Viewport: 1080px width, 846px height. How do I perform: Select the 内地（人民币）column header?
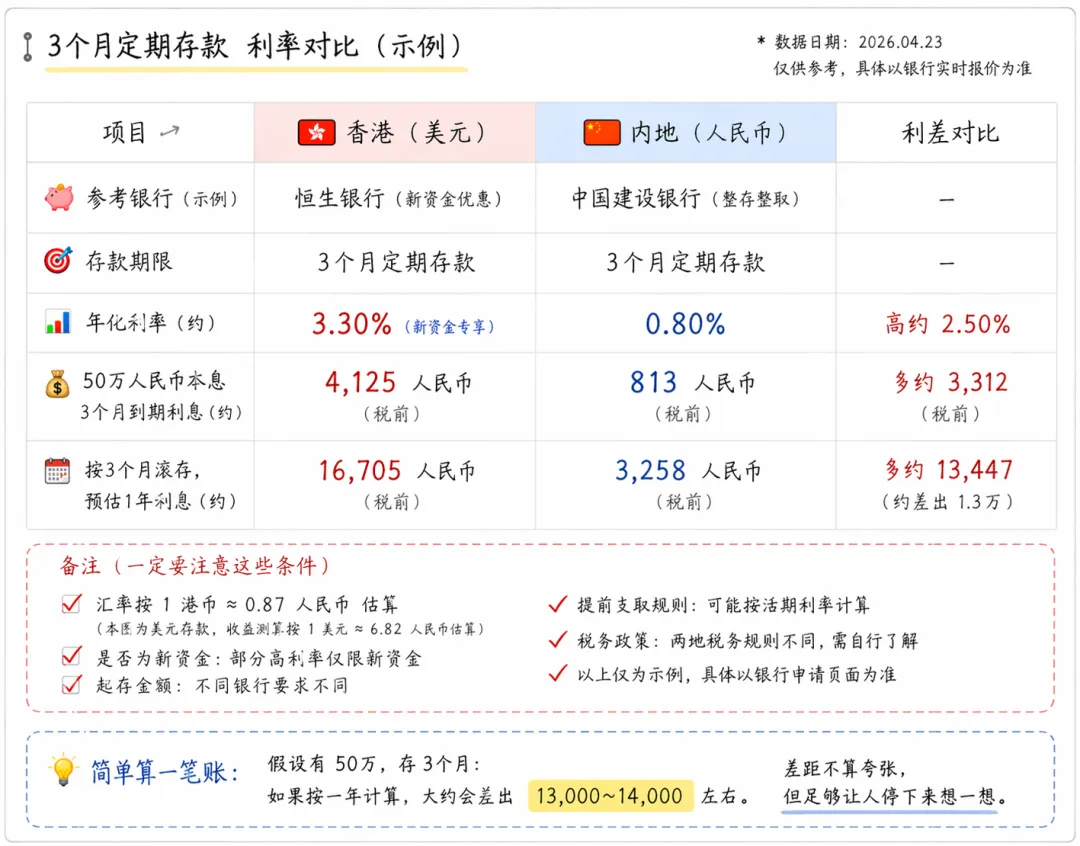coord(686,132)
